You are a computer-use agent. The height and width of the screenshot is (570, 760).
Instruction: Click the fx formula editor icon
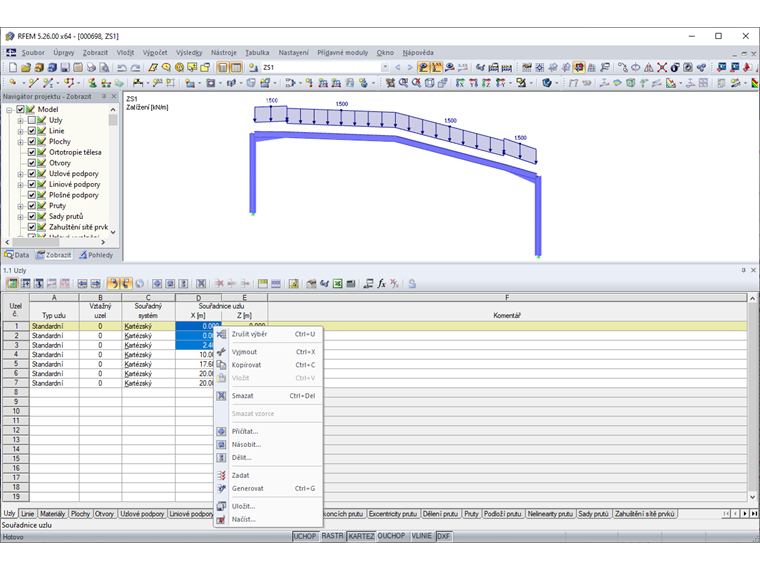tap(381, 284)
